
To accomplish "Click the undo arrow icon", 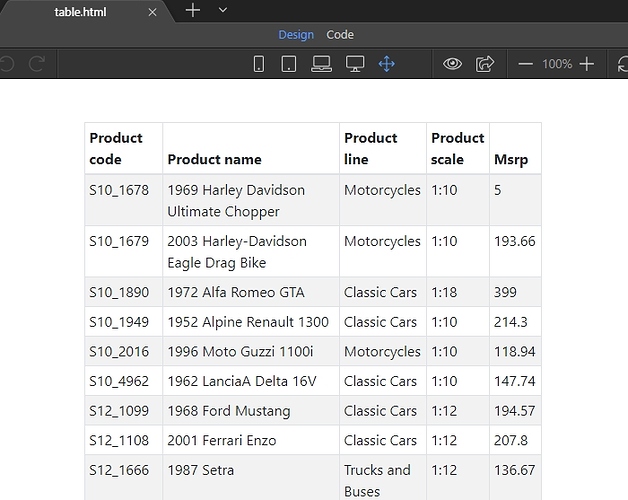I will 8,64.
